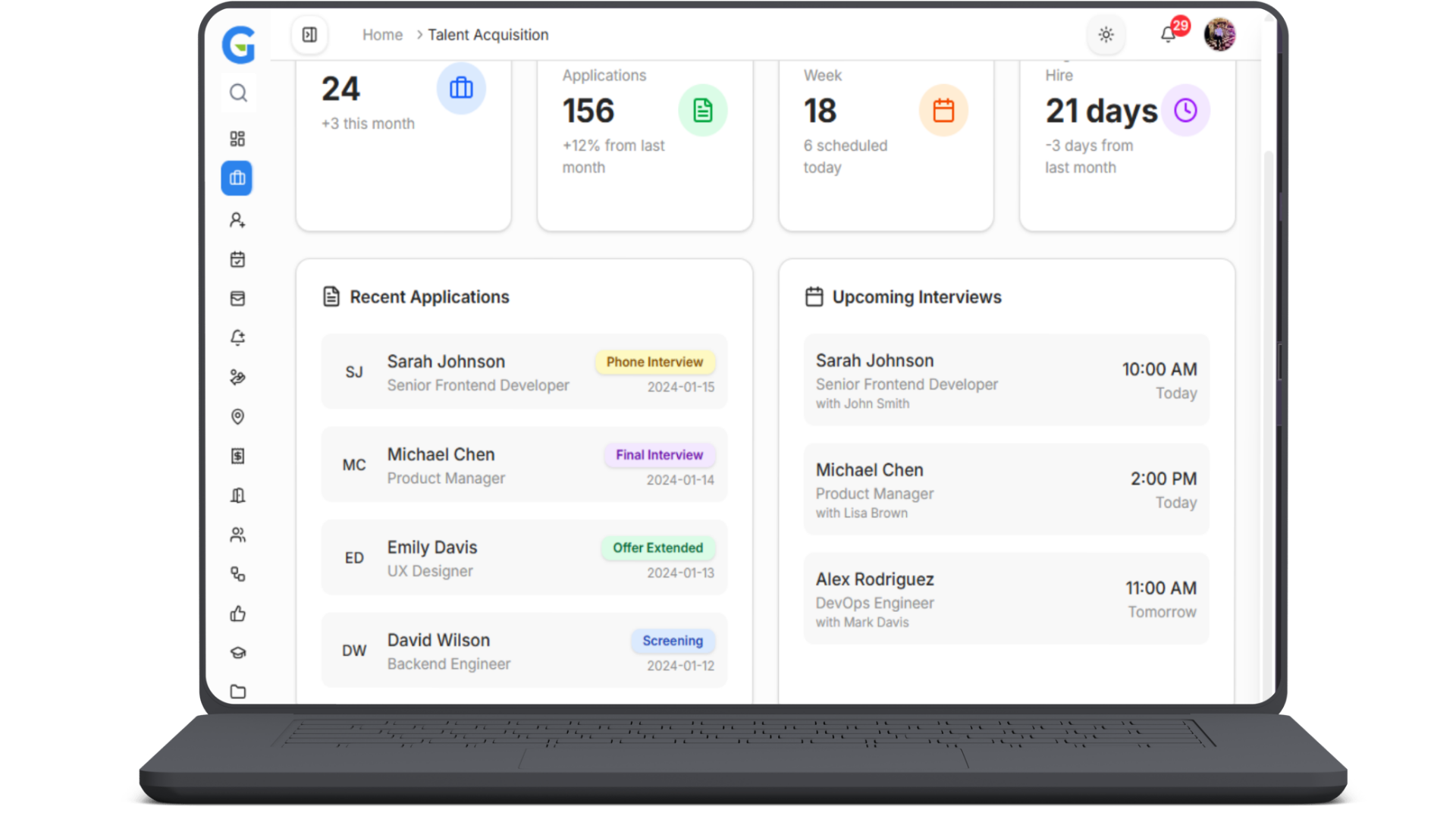Image resolution: width=1456 pixels, height=819 pixels.
Task: Open the map pin location icon
Action: coord(237,416)
